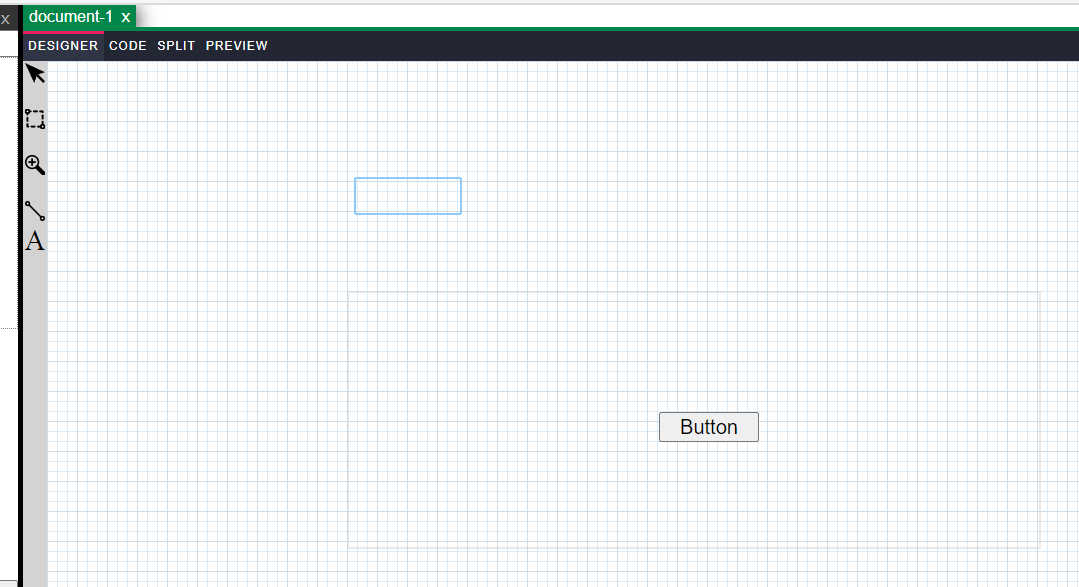Pick the line drawing tool
This screenshot has height=587, width=1079.
click(35, 211)
